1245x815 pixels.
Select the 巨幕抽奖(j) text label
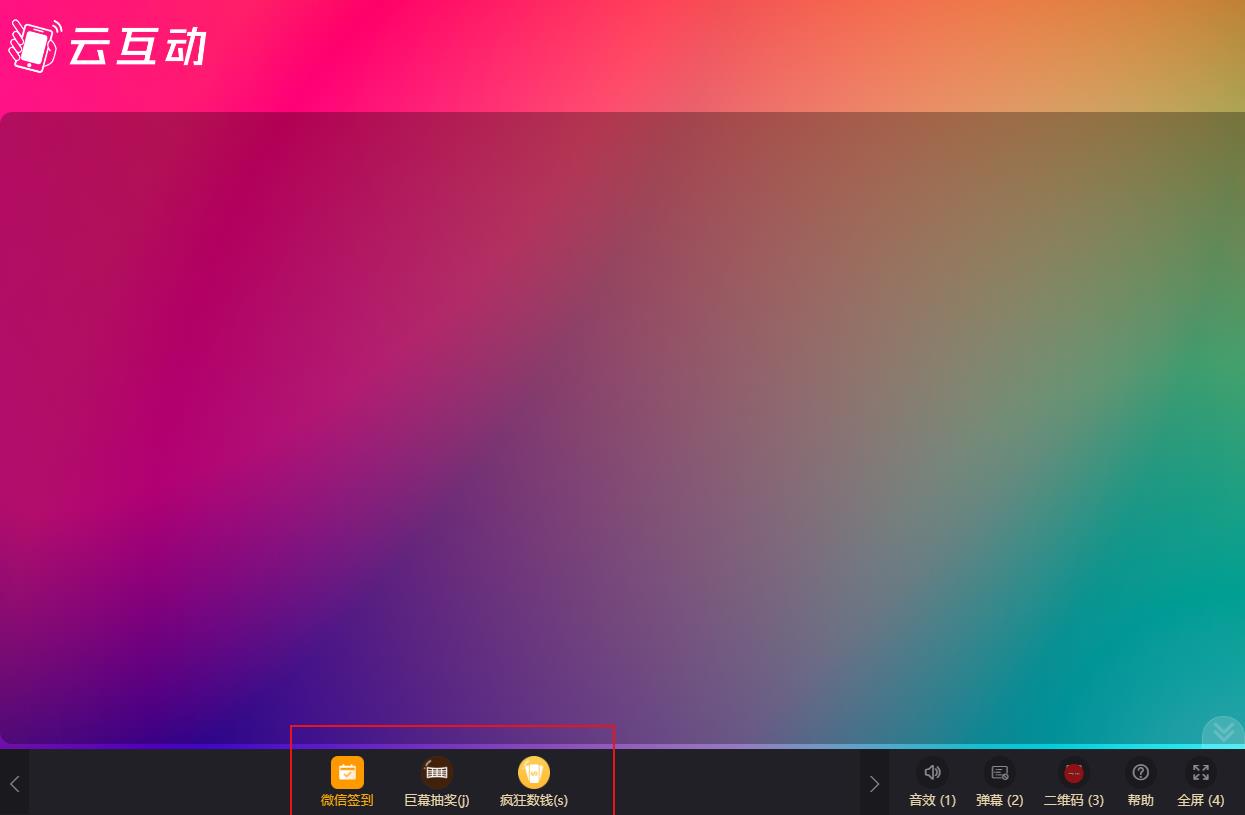436,800
